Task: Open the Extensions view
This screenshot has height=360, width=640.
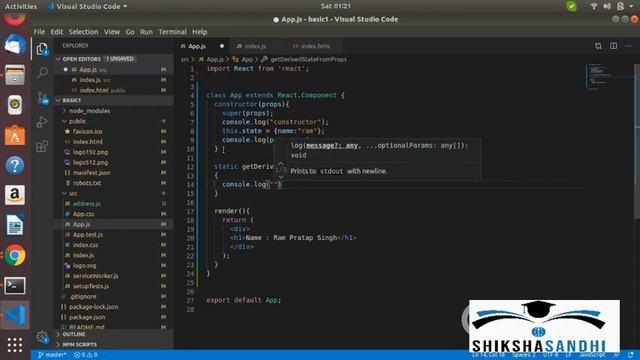Action: pos(42,146)
